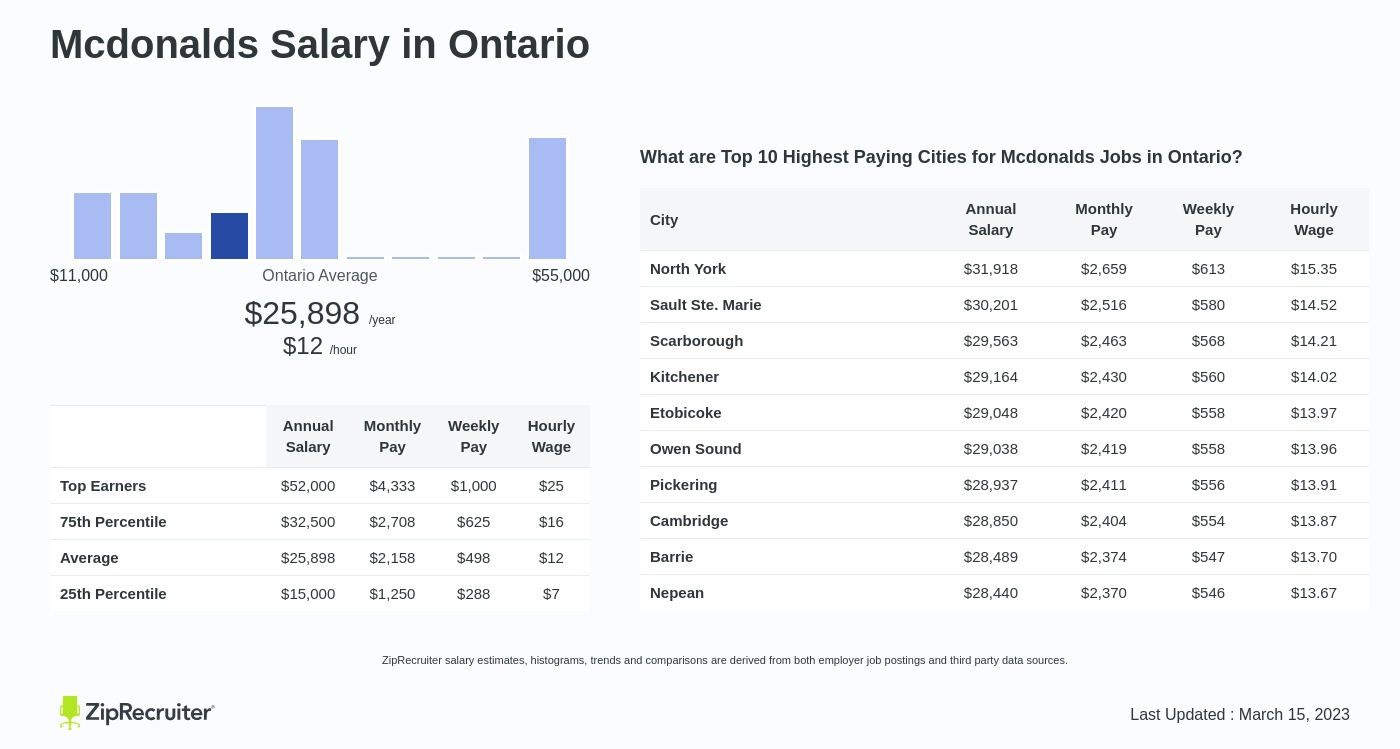Click the 'Sault Ste. Marie' city row
This screenshot has width=1400, height=749.
pyautogui.click(x=1005, y=305)
